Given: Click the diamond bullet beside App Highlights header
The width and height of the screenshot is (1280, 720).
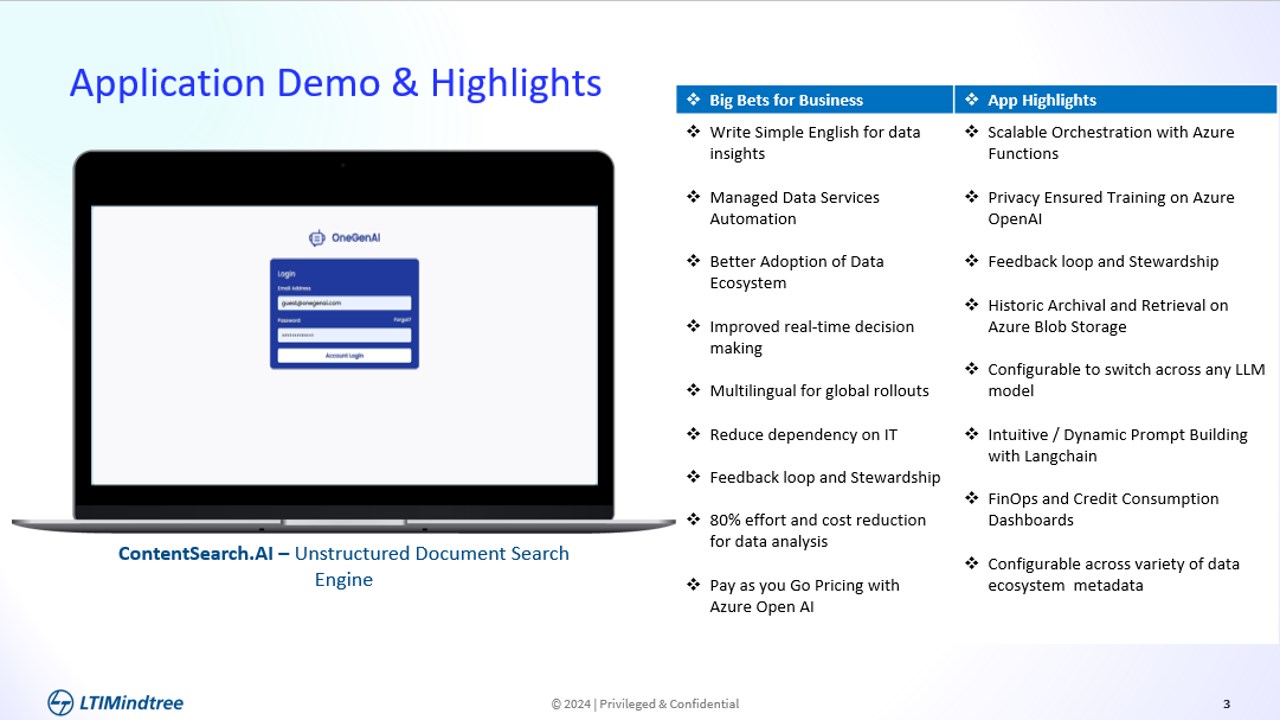Looking at the screenshot, I should 971,100.
